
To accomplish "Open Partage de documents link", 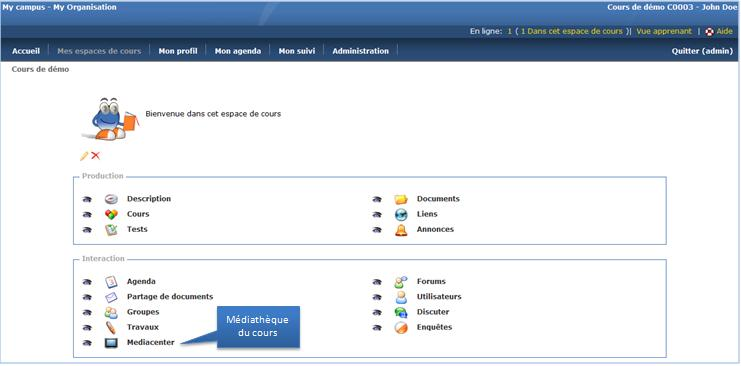I will pos(170,297).
